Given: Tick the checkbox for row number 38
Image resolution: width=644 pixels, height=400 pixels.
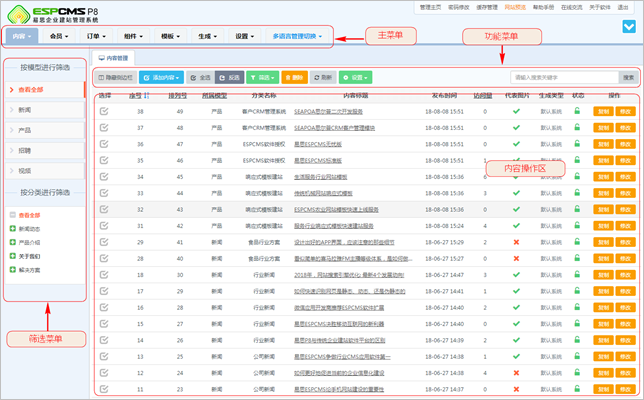Looking at the screenshot, I should pyautogui.click(x=105, y=112).
